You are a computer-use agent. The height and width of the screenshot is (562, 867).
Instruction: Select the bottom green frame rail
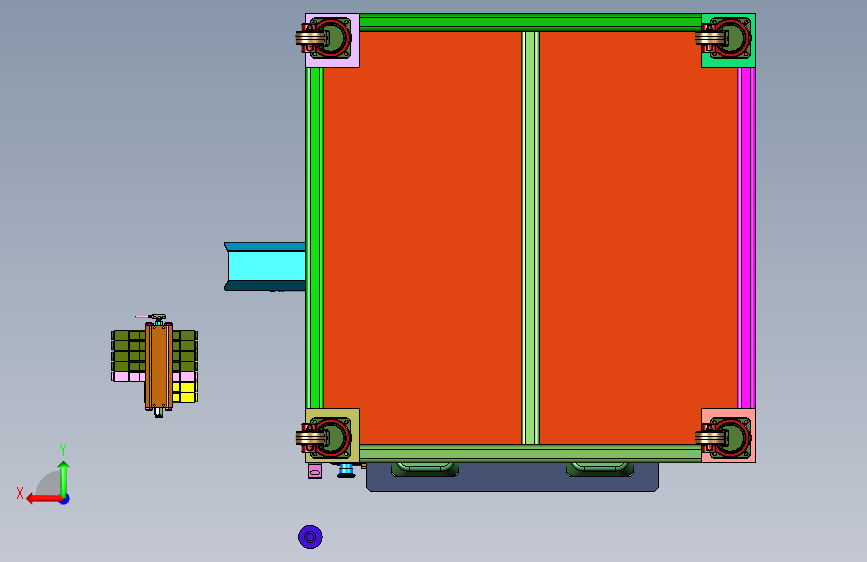point(530,453)
